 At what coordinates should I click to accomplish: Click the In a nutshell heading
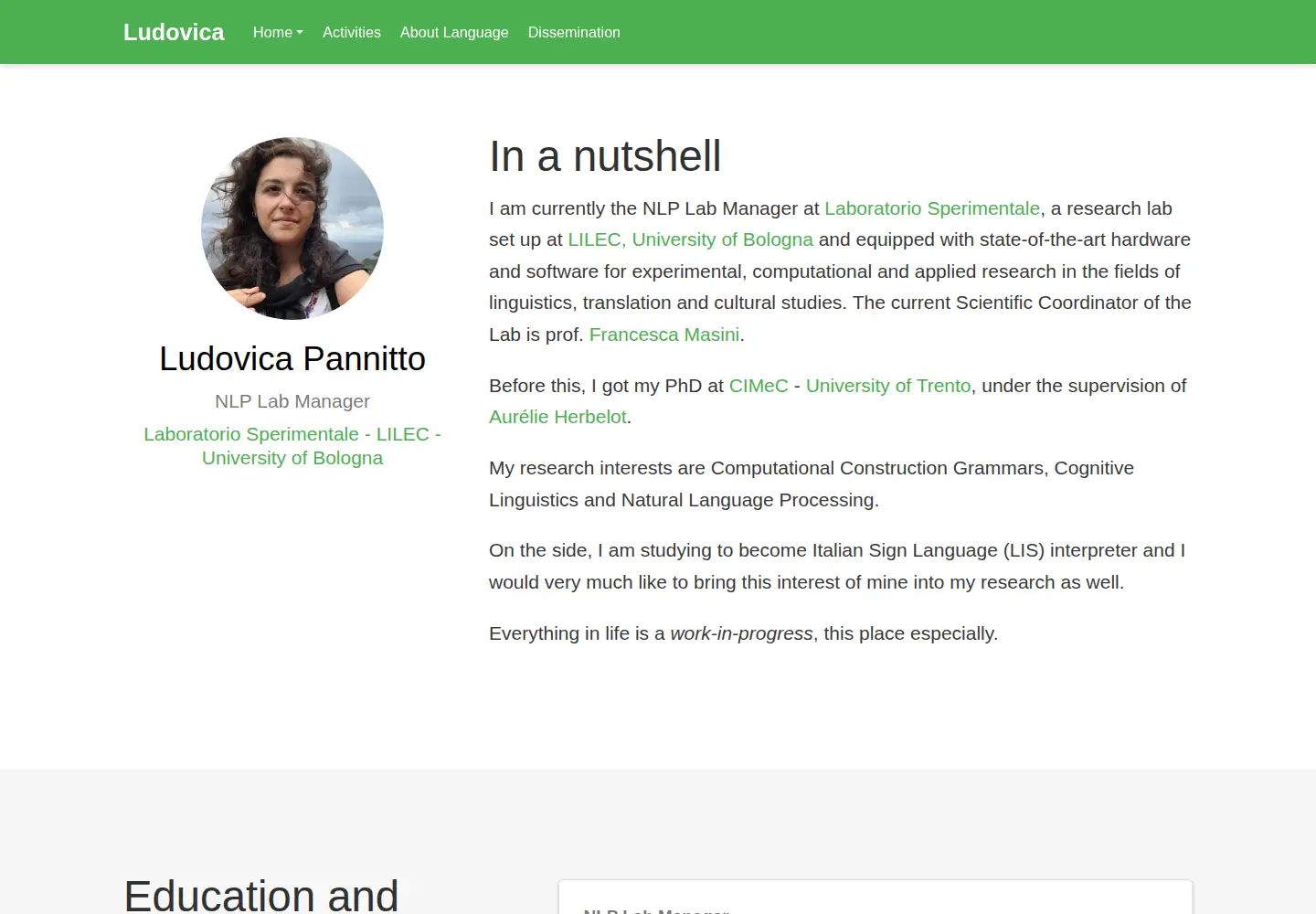click(605, 156)
